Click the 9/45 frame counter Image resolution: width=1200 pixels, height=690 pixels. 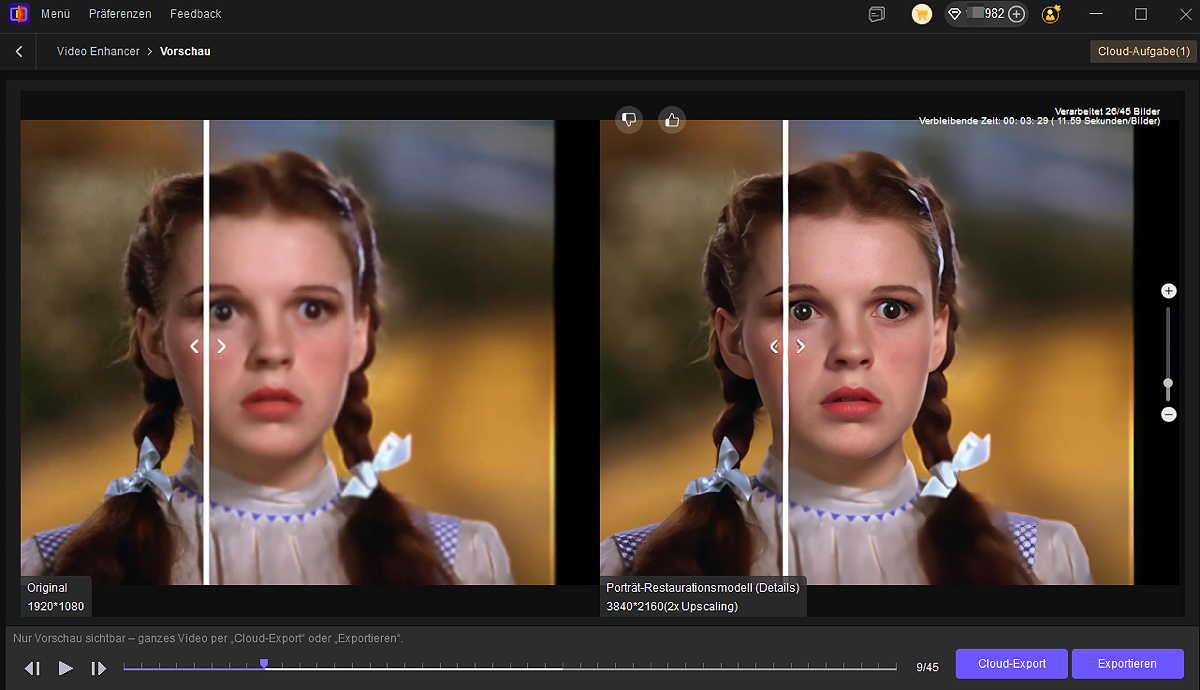click(x=927, y=667)
